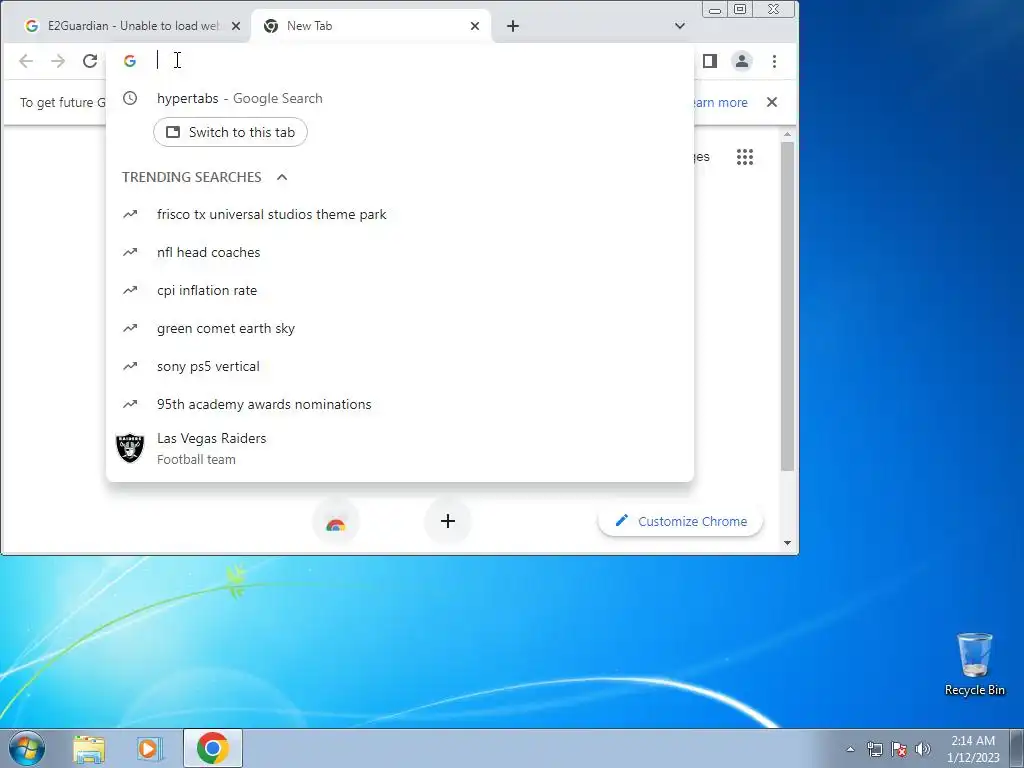Screen dimensions: 1024x768
Task: Open the Windows Start menu
Action: (x=26, y=748)
